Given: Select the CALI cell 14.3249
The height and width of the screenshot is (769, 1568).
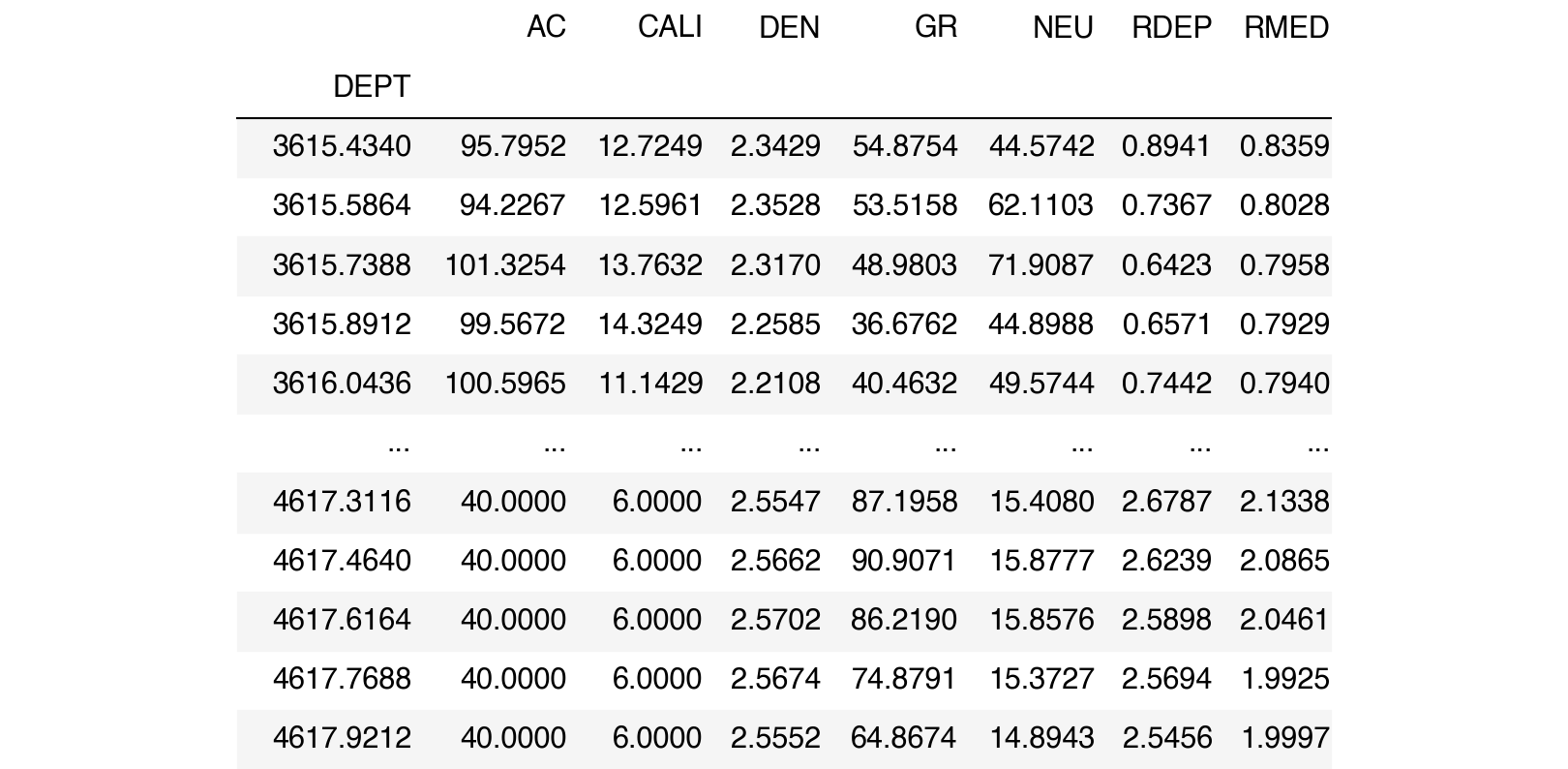Looking at the screenshot, I should coord(649,324).
